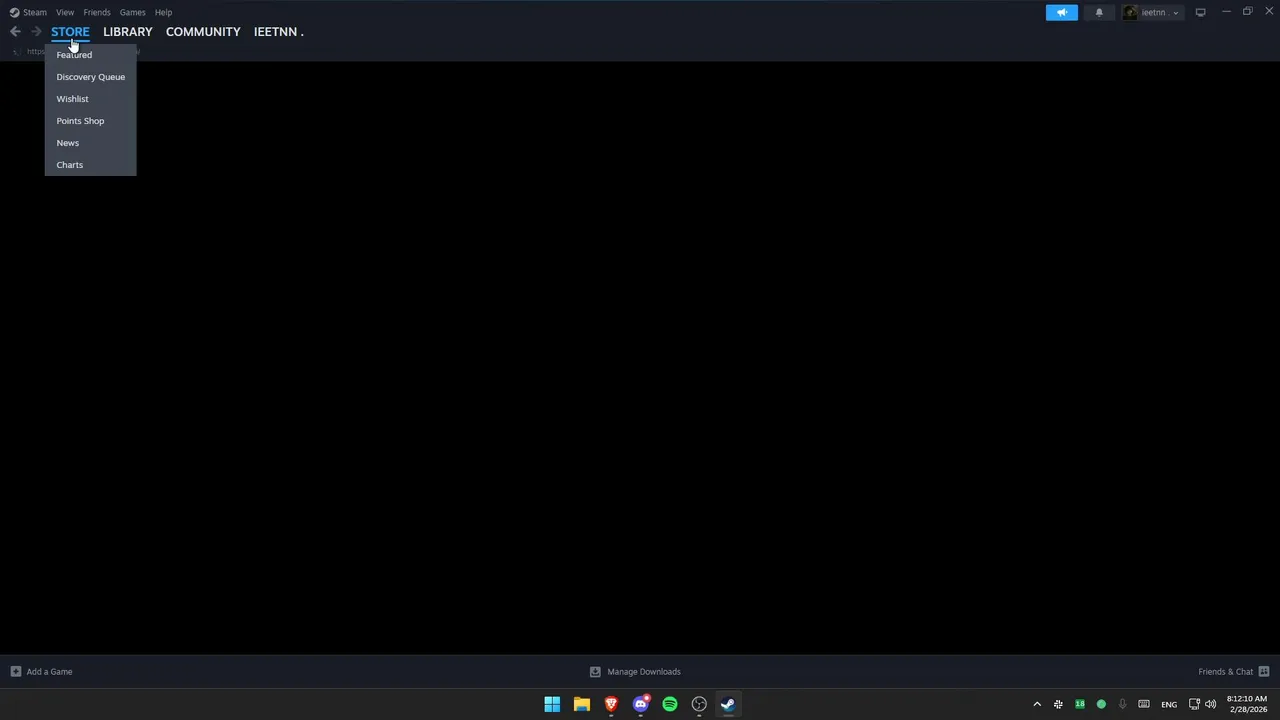Image resolution: width=1280 pixels, height=720 pixels.
Task: Click the green circle tray icon
Action: pyautogui.click(x=1101, y=704)
